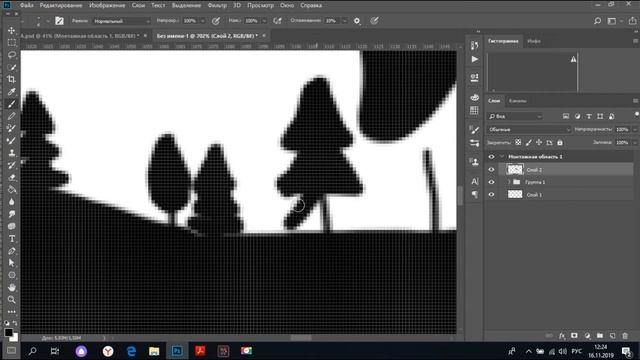Hide the Монтажная область 1 artboard
The image size is (640, 360).
491,157
